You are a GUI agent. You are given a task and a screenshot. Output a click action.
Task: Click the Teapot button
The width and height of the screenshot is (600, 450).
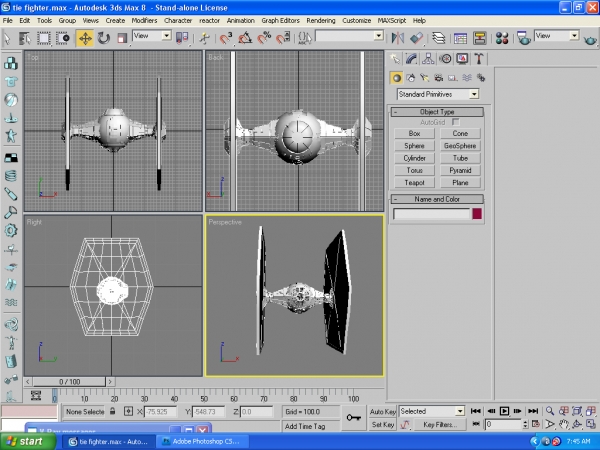[x=414, y=183]
